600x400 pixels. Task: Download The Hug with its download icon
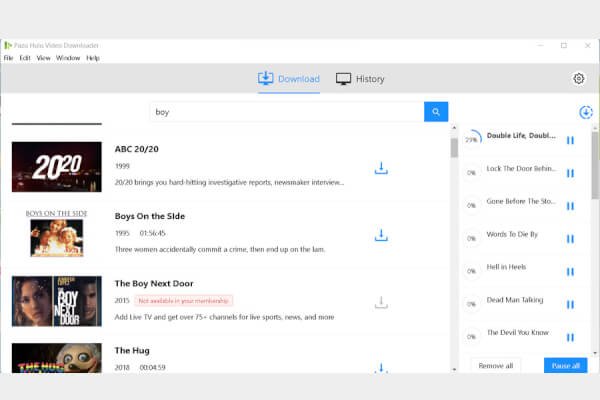click(381, 368)
